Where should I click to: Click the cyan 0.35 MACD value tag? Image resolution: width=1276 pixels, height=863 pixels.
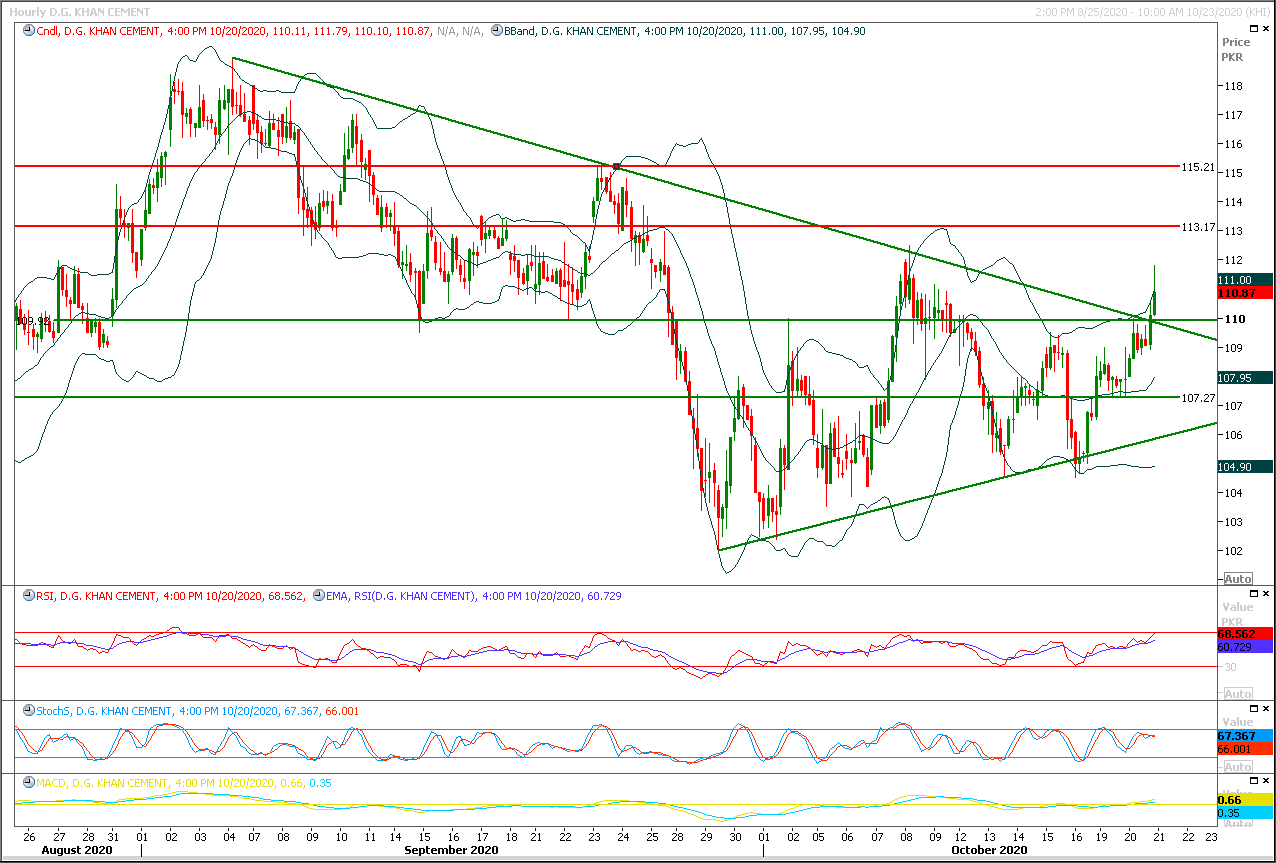[x=1244, y=813]
